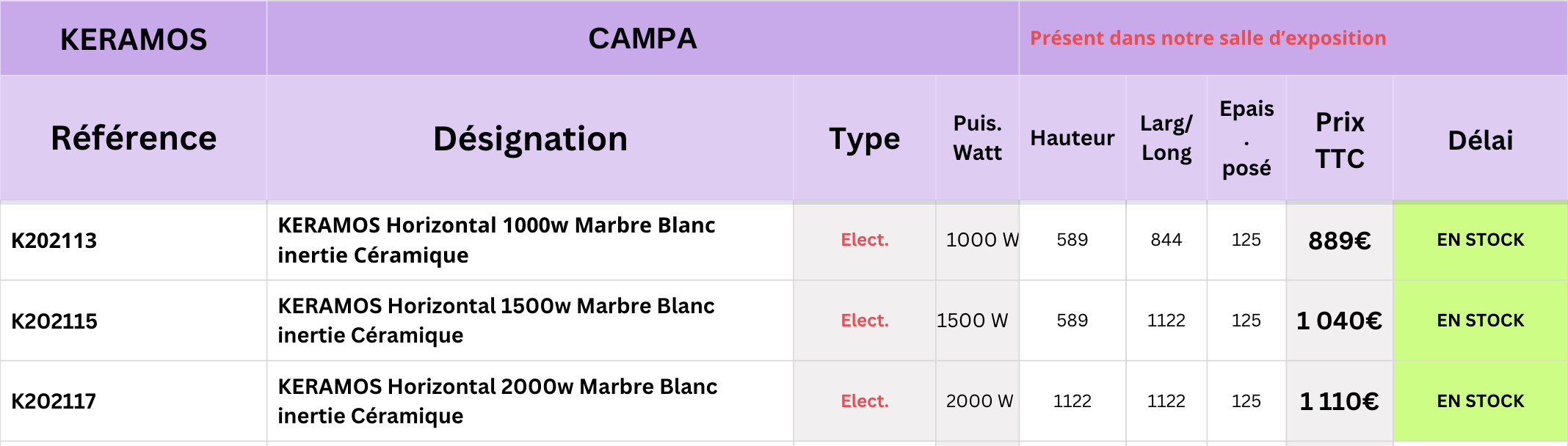Open the KERAMOS Horizontal 1000w Marbre Blanc designation

496,240
